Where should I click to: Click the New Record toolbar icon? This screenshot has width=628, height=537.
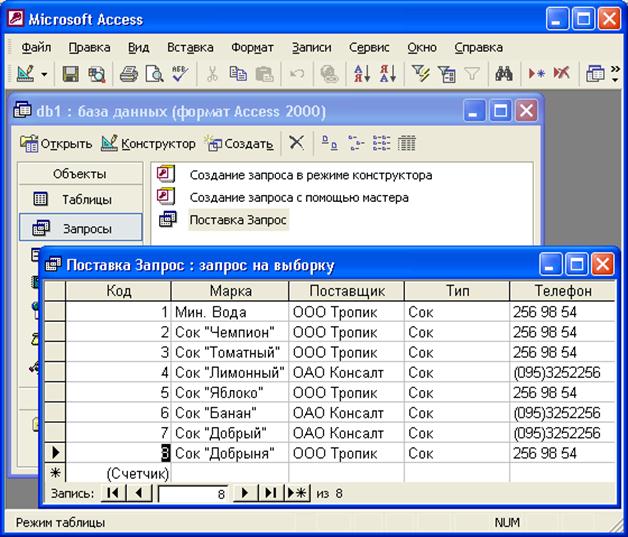pos(536,74)
